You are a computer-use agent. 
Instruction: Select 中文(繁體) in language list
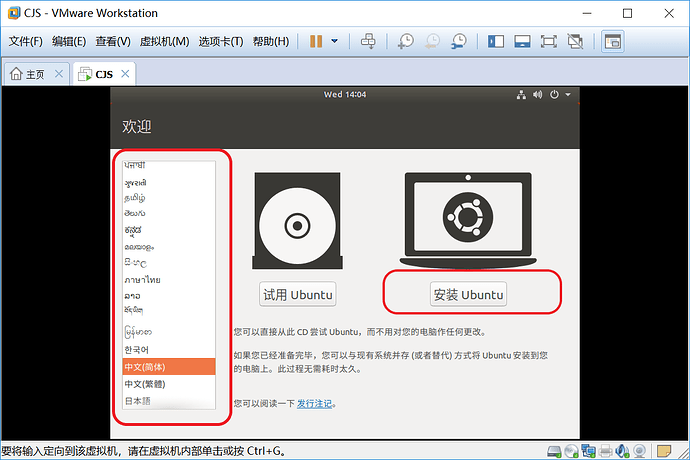click(x=169, y=384)
